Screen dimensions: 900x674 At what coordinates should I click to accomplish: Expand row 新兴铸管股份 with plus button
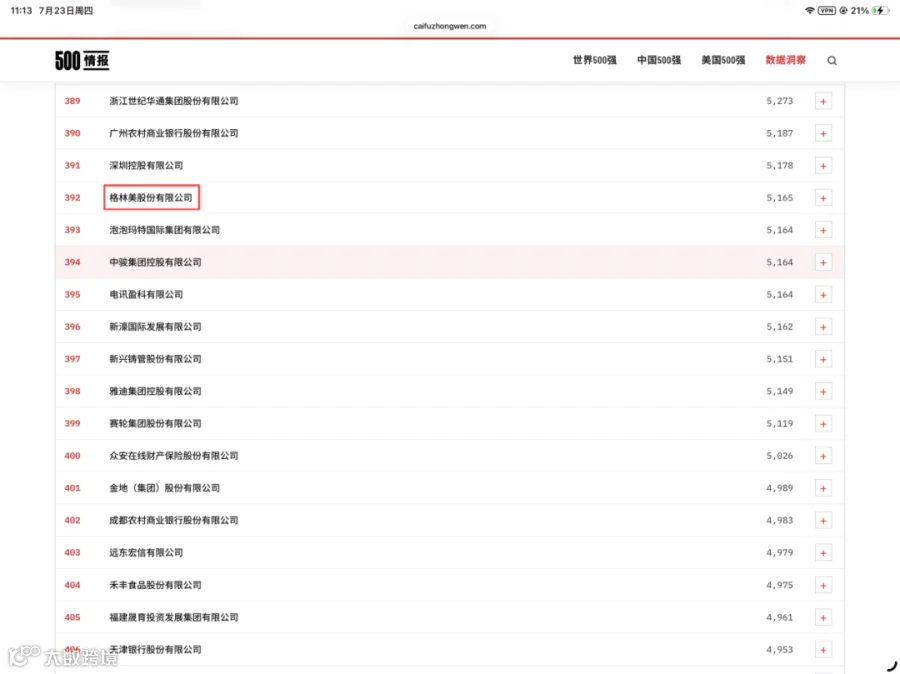click(823, 359)
